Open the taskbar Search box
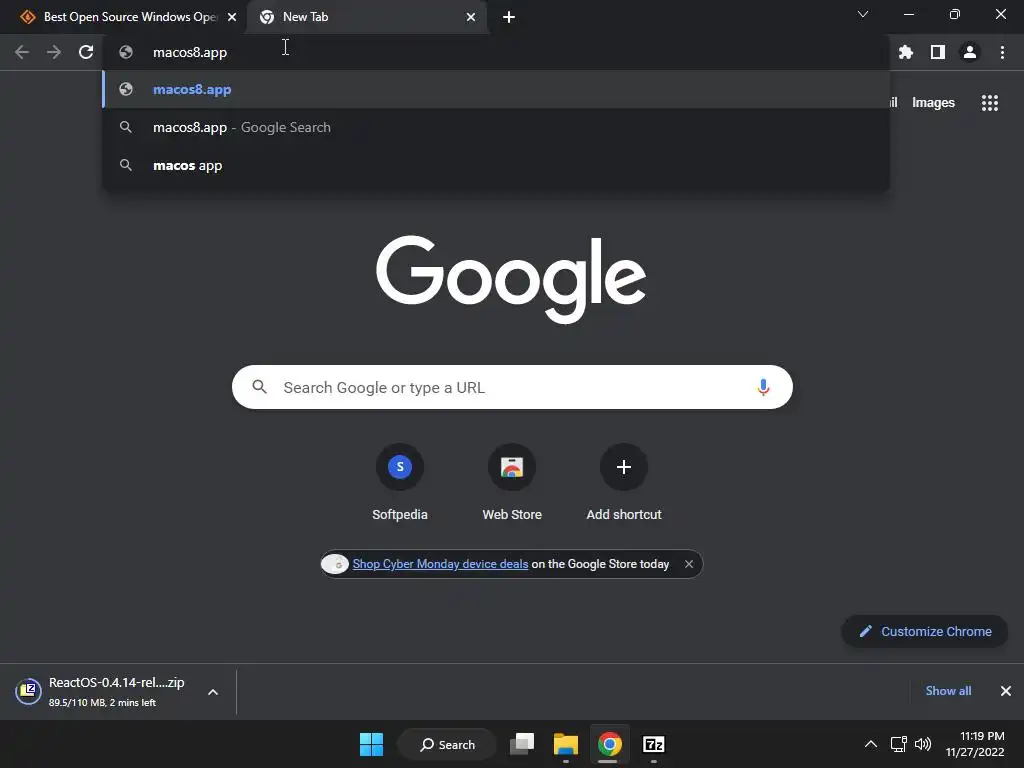This screenshot has width=1024, height=768. pyautogui.click(x=447, y=744)
